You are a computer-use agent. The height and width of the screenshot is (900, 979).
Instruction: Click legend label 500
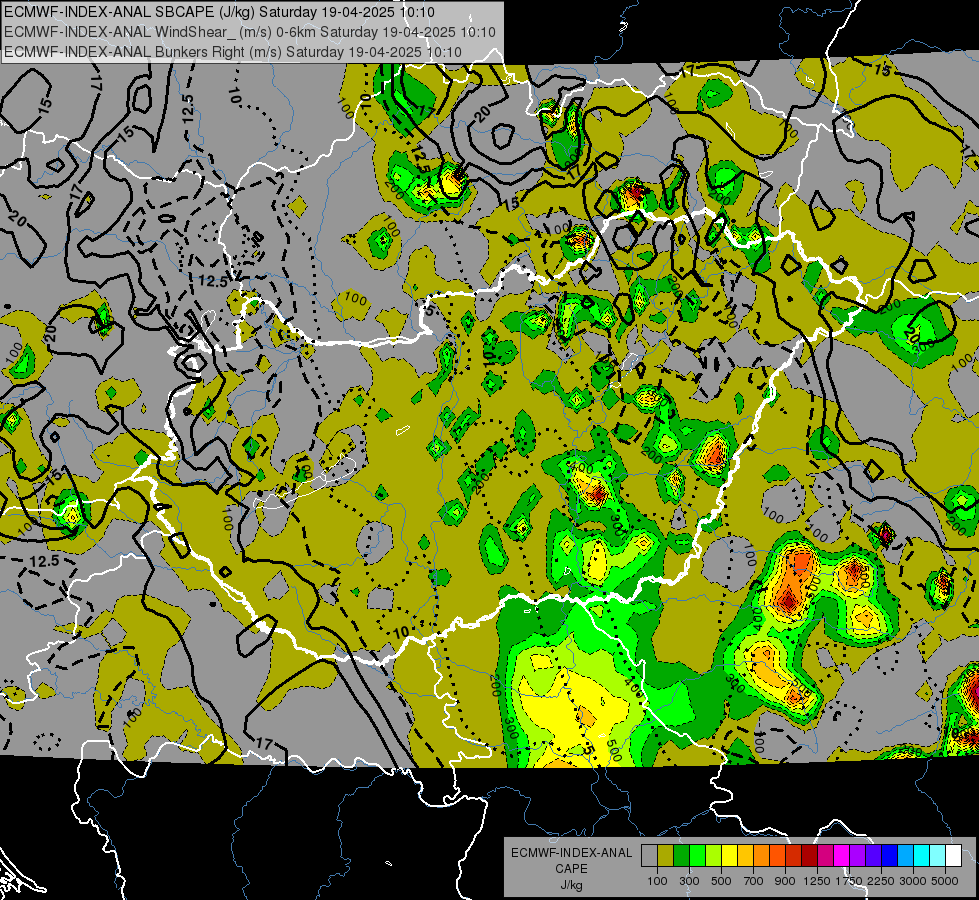721,881
